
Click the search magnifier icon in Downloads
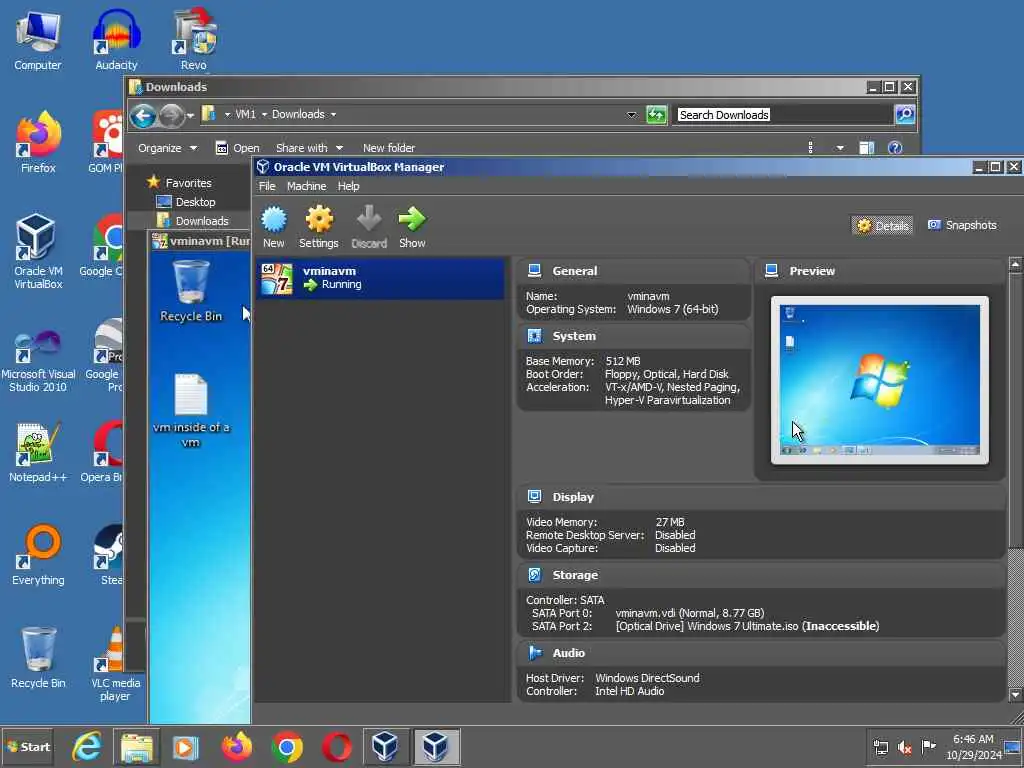tap(904, 115)
